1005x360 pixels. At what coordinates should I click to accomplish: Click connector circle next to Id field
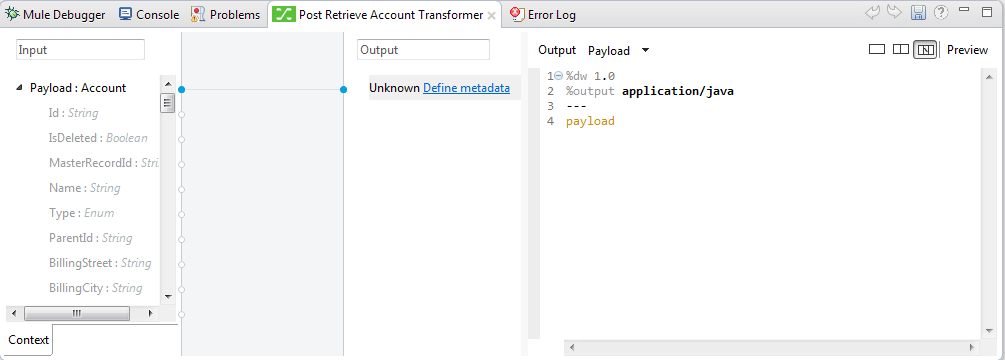(x=181, y=115)
